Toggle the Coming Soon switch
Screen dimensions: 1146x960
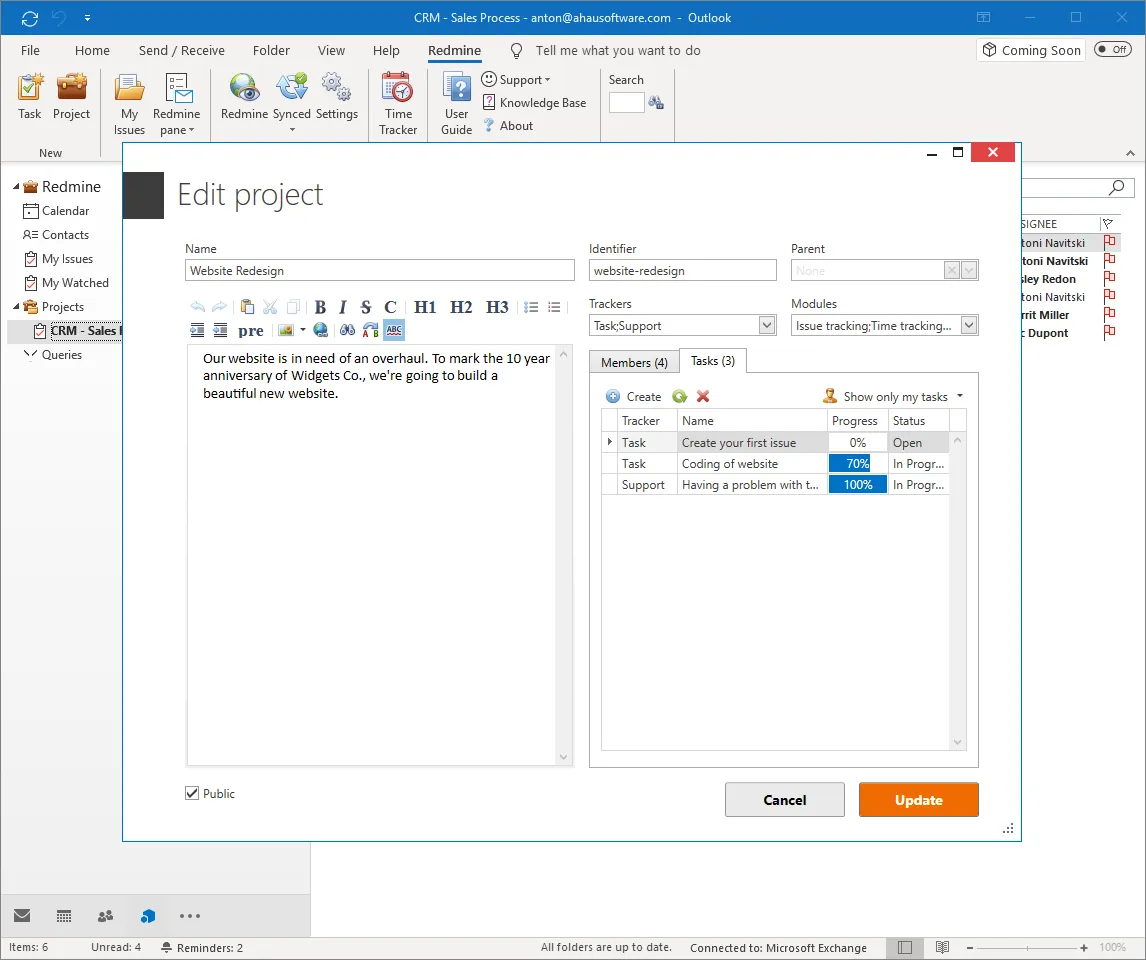[1112, 50]
